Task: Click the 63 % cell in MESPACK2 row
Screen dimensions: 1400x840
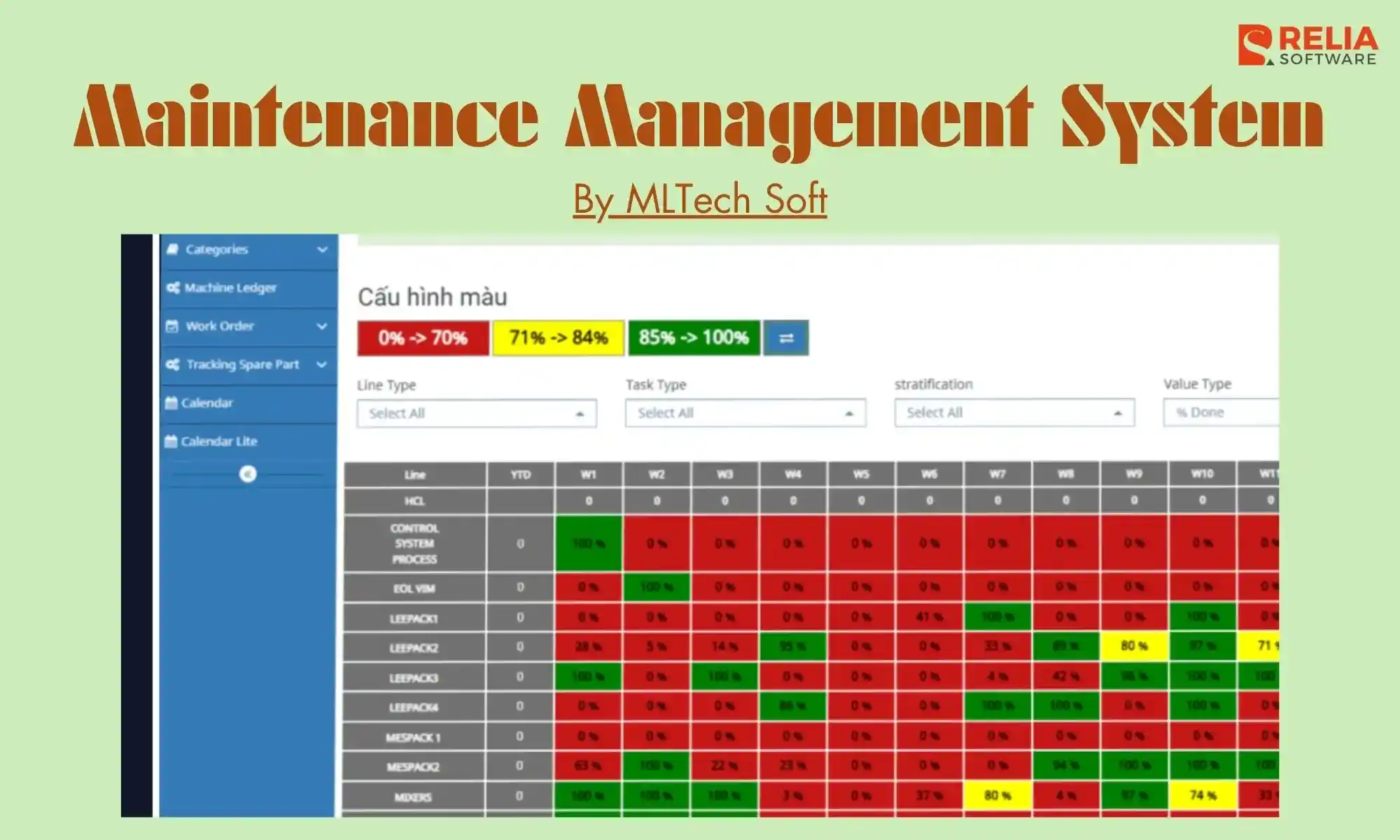Action: click(x=589, y=766)
